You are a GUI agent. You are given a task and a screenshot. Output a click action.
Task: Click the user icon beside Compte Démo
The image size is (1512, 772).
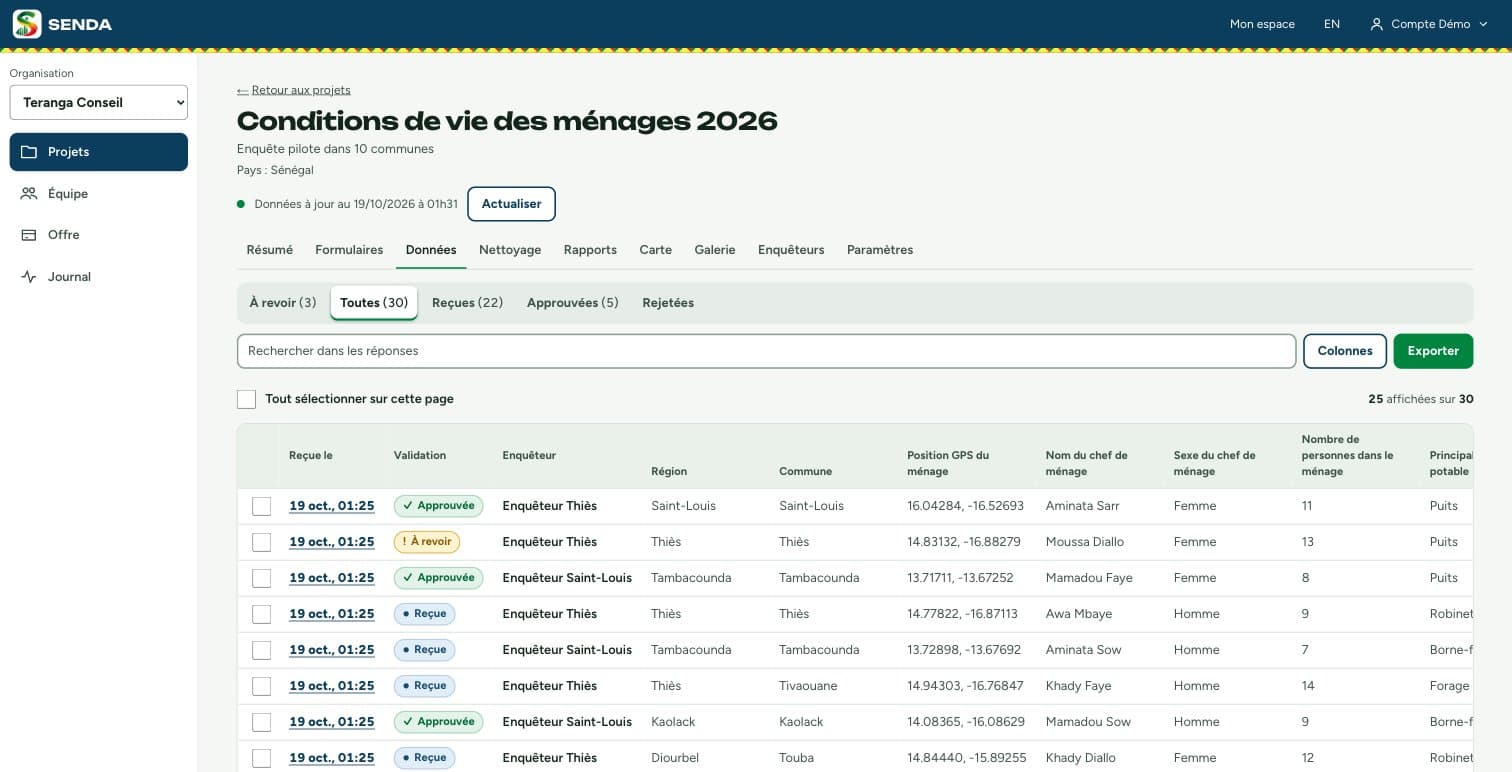tap(1377, 24)
